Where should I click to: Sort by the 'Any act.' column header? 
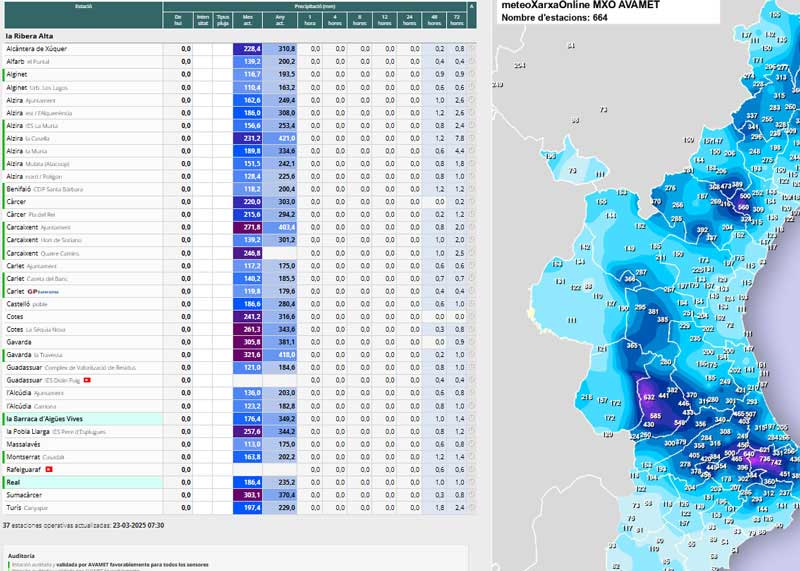(x=280, y=20)
